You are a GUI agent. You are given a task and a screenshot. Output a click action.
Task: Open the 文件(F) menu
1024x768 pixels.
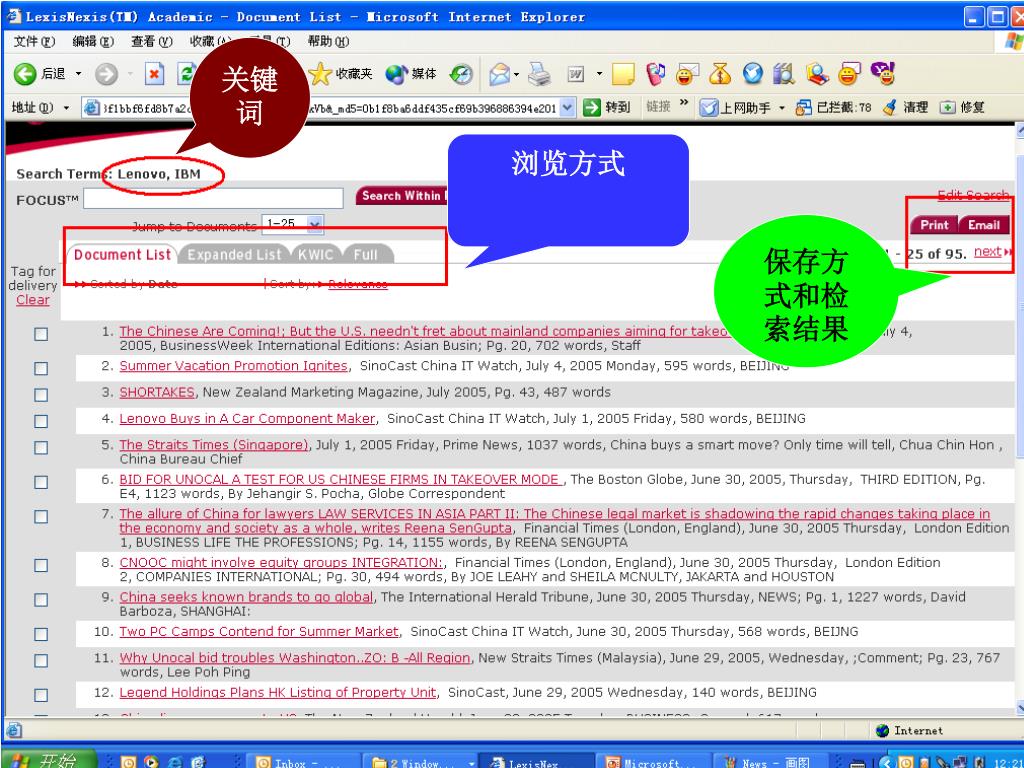pyautogui.click(x=34, y=42)
